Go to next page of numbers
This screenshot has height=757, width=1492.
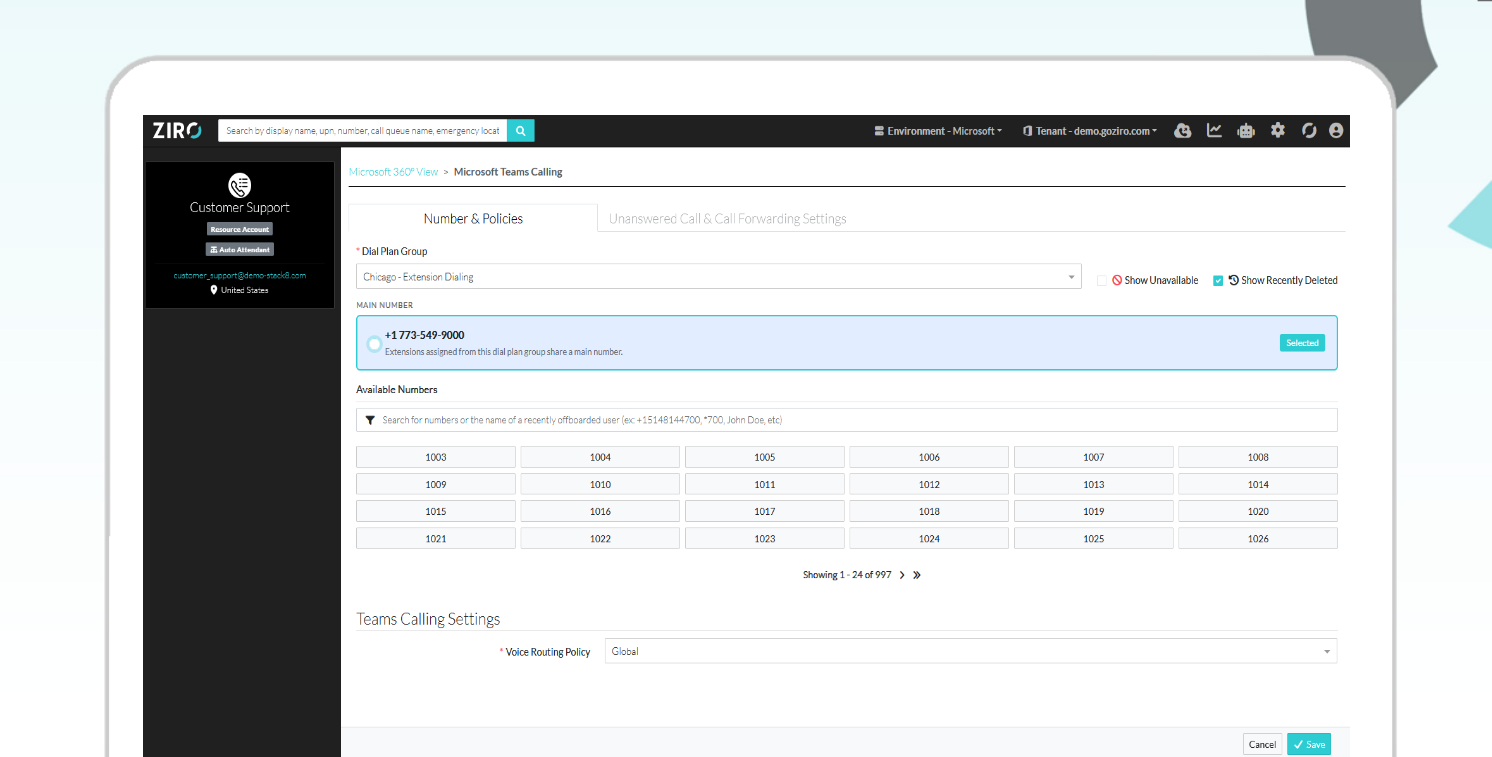pos(902,575)
